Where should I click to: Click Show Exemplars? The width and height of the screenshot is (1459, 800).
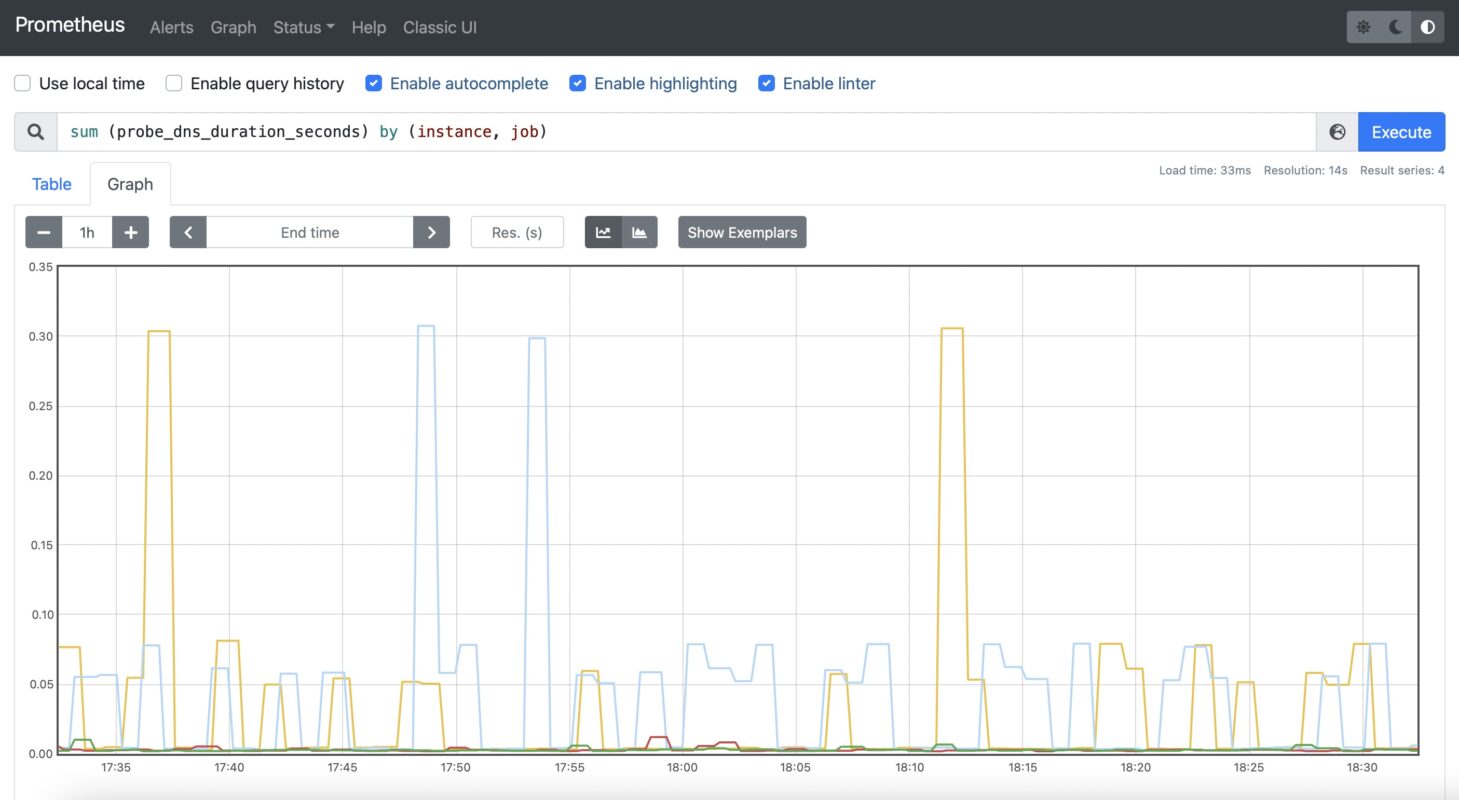tap(742, 231)
